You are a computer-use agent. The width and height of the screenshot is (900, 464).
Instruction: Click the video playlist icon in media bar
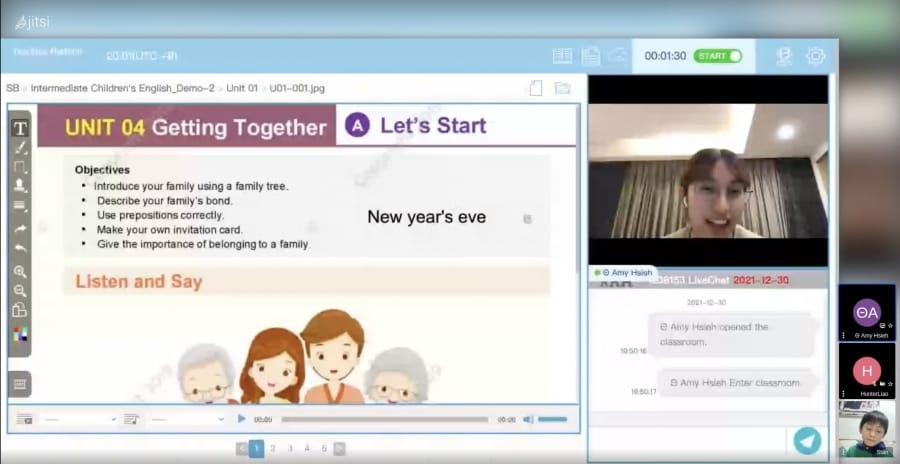[x=24, y=419]
